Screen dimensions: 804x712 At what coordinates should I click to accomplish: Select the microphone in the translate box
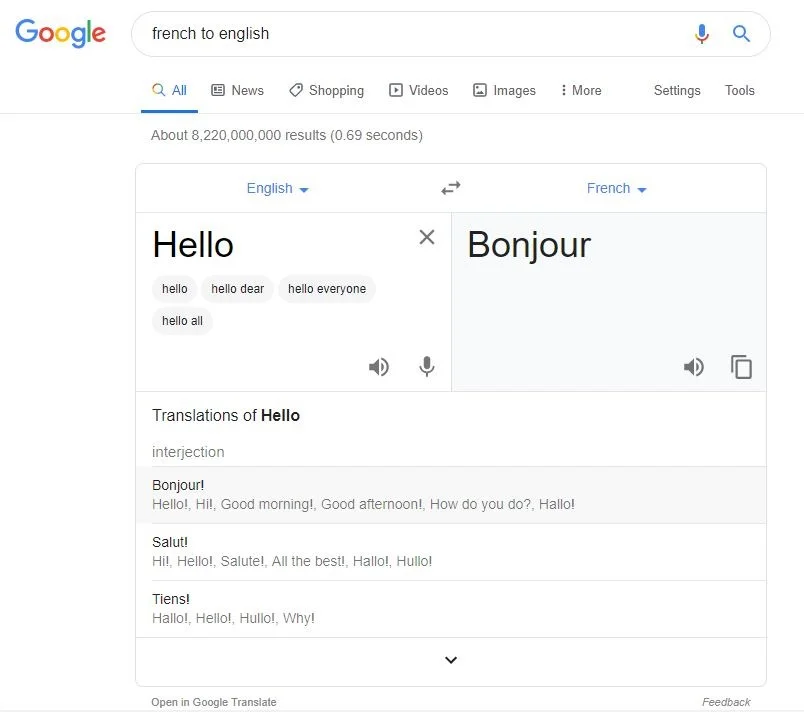[x=426, y=367]
